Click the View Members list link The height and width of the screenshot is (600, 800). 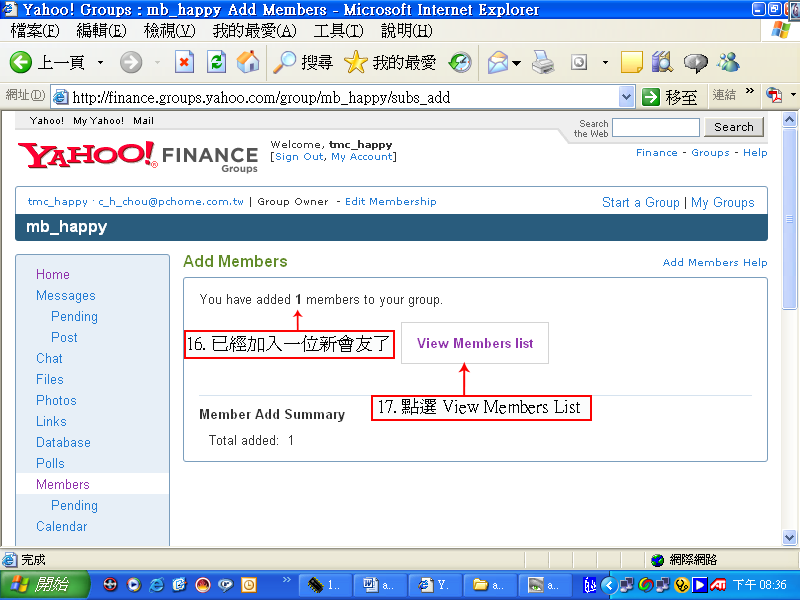point(475,343)
